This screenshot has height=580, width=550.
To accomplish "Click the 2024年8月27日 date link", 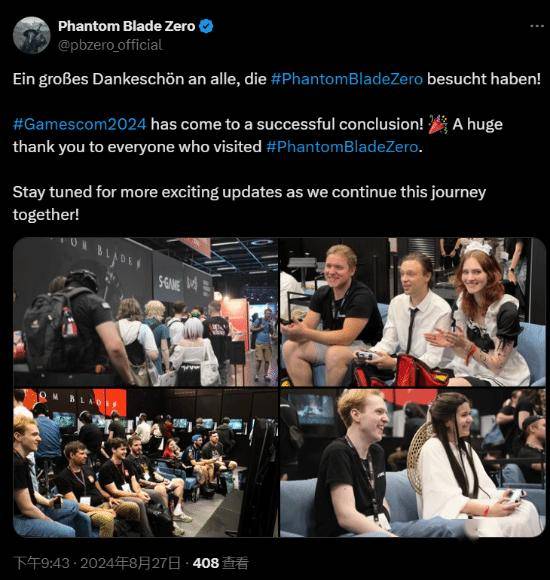I will pos(130,563).
